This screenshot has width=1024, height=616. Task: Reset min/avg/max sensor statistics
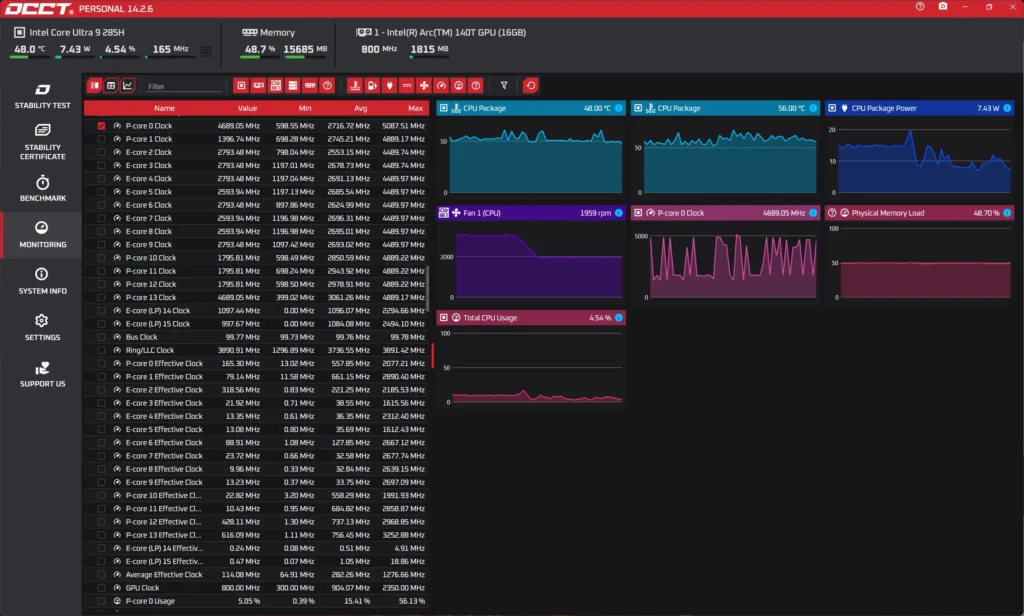(531, 86)
